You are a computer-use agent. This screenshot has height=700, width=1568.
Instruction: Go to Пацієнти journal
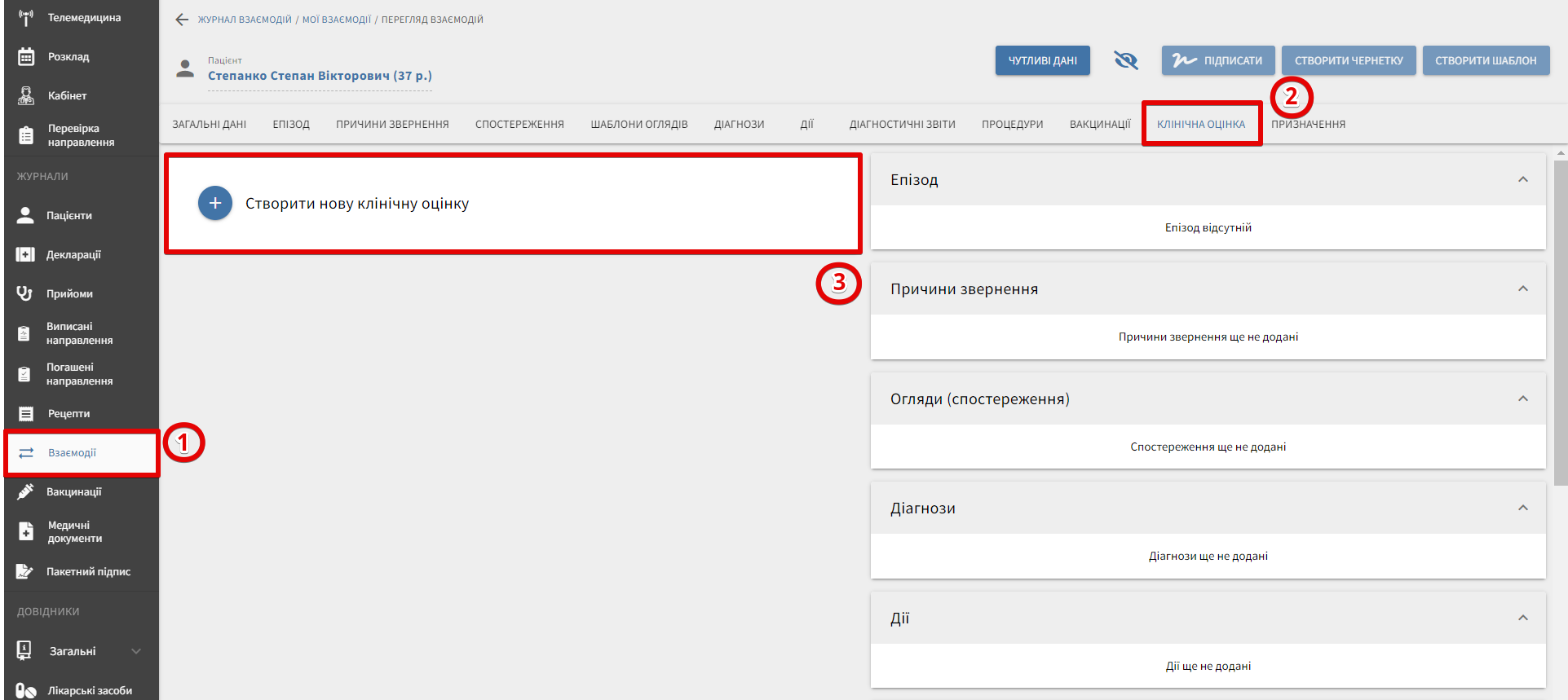coord(68,216)
